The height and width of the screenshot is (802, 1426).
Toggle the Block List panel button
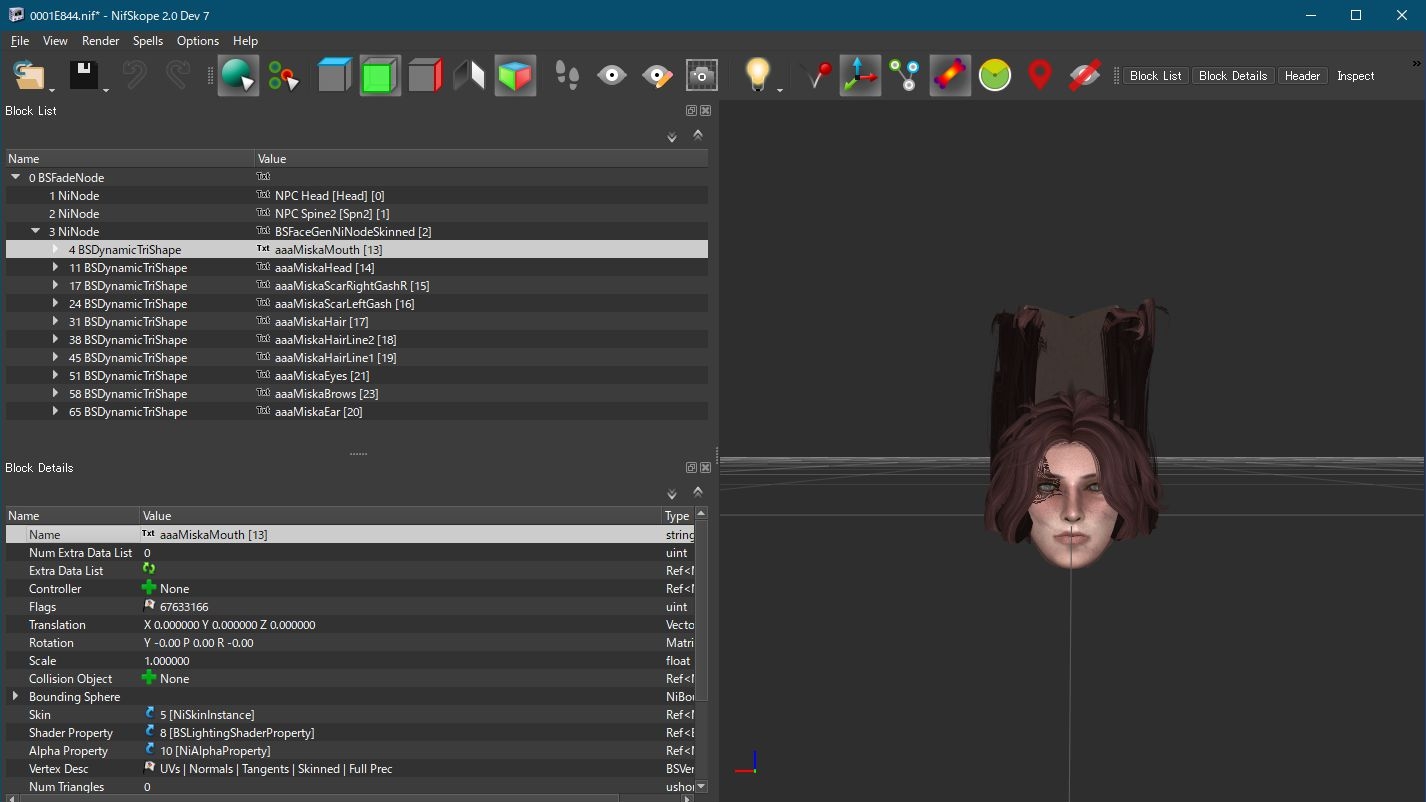(1155, 76)
